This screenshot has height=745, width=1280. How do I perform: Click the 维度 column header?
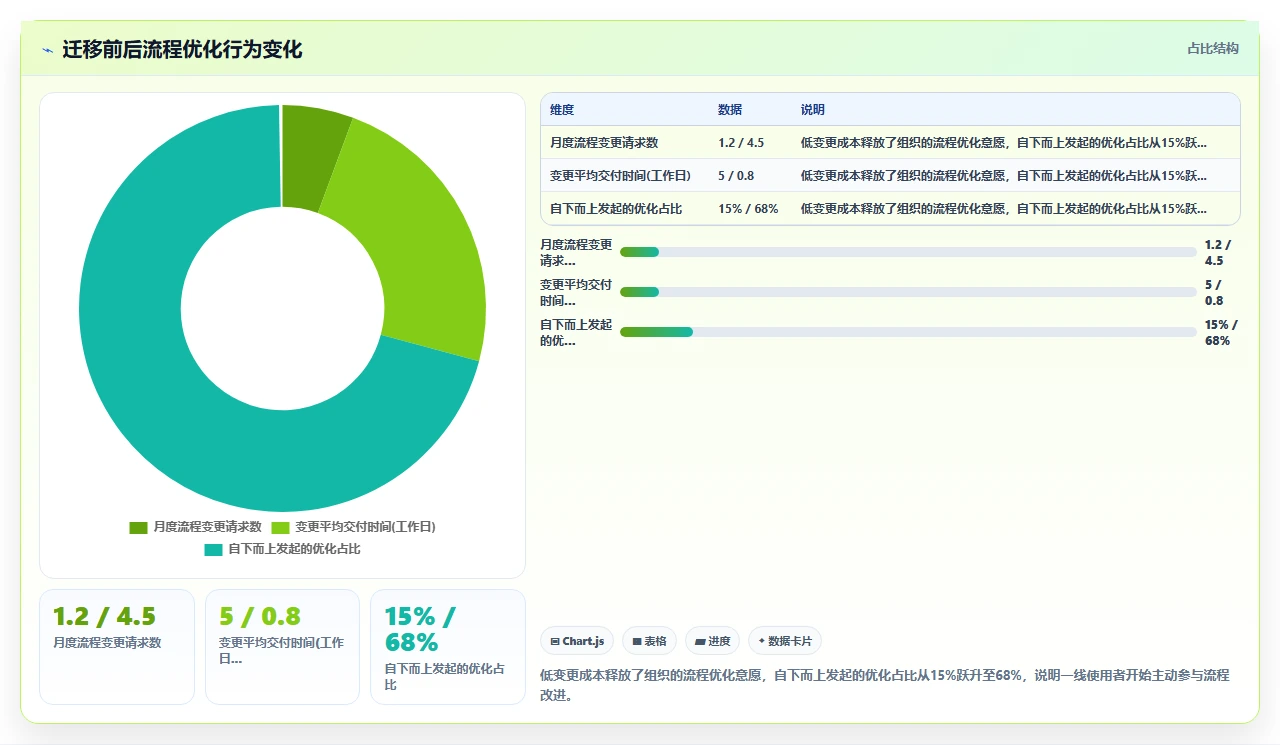tap(562, 110)
